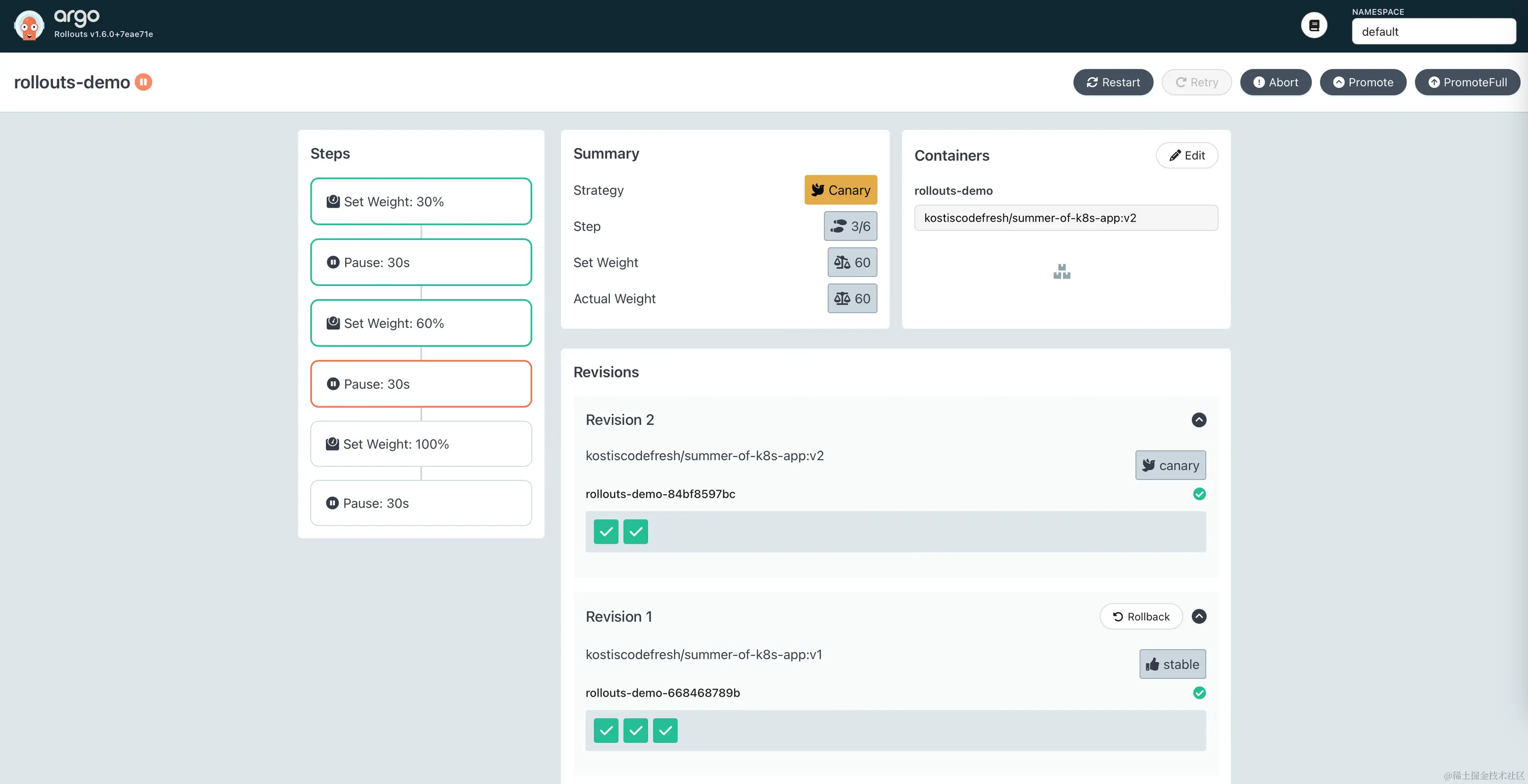Click the Argo octopus logo
The image size is (1528, 784).
(29, 25)
